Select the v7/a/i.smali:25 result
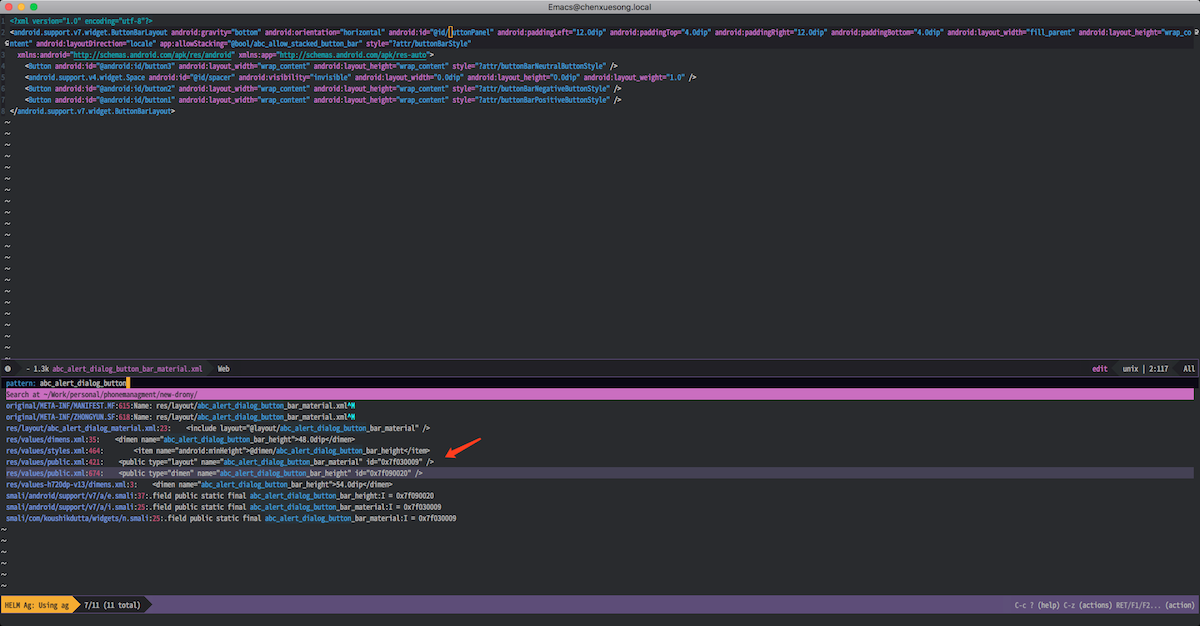Viewport: 1200px width, 626px height. click(224, 507)
